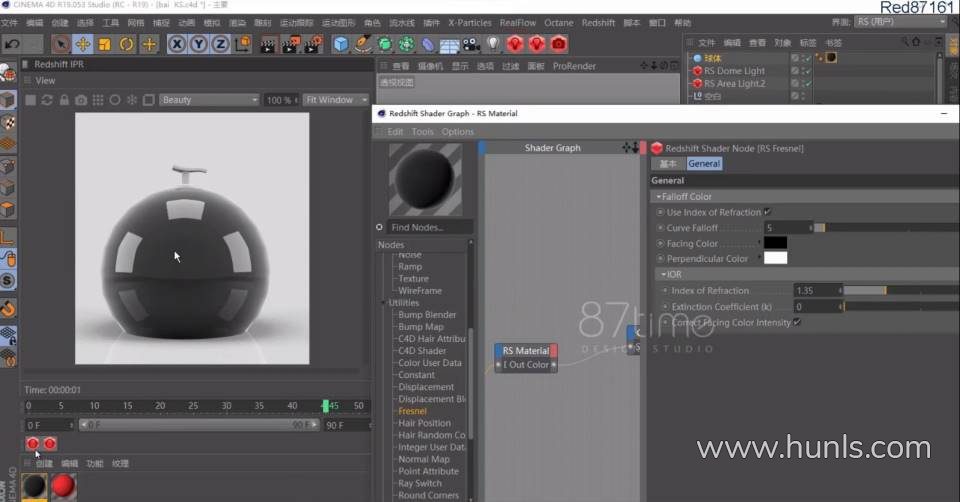Screen dimensions: 960x502
Task: Open Shader Graph Options menu
Action: [458, 132]
